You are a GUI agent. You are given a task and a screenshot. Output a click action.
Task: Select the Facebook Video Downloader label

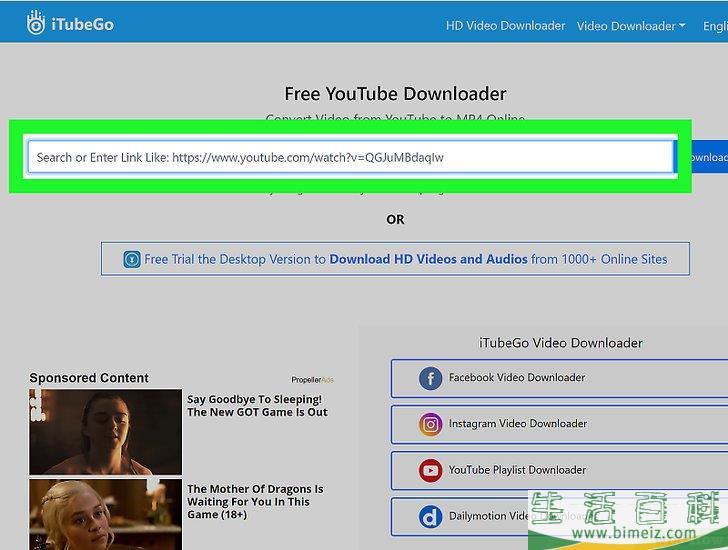tap(516, 378)
